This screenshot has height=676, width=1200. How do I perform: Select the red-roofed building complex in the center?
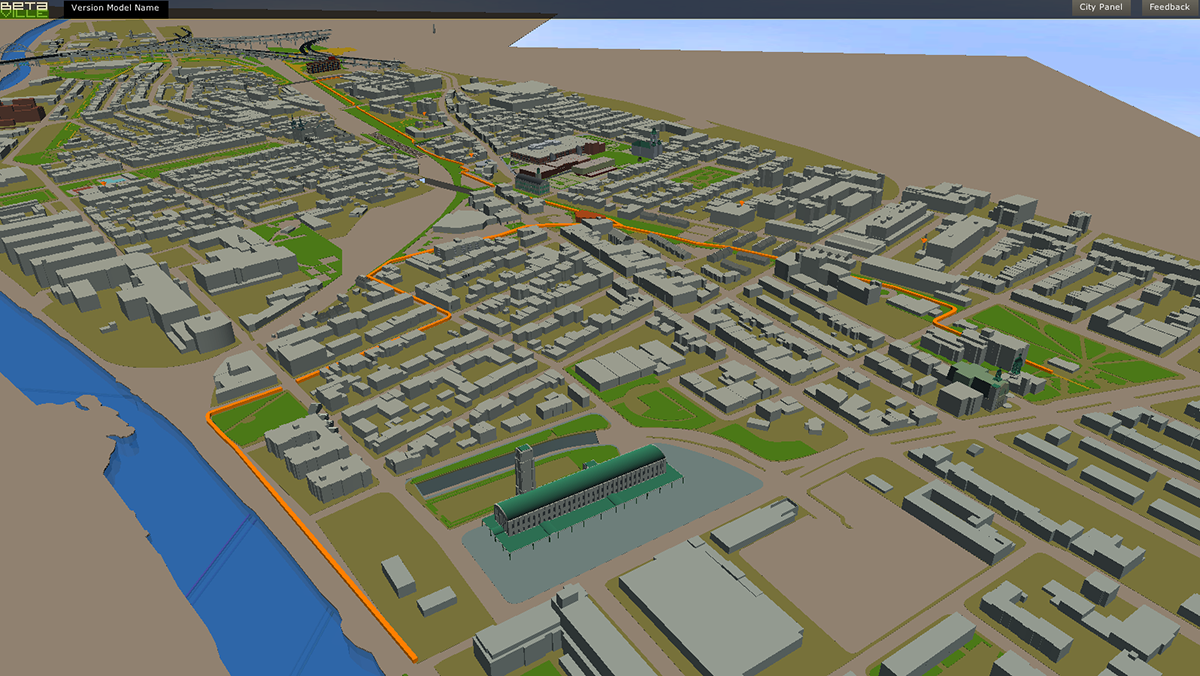[555, 156]
